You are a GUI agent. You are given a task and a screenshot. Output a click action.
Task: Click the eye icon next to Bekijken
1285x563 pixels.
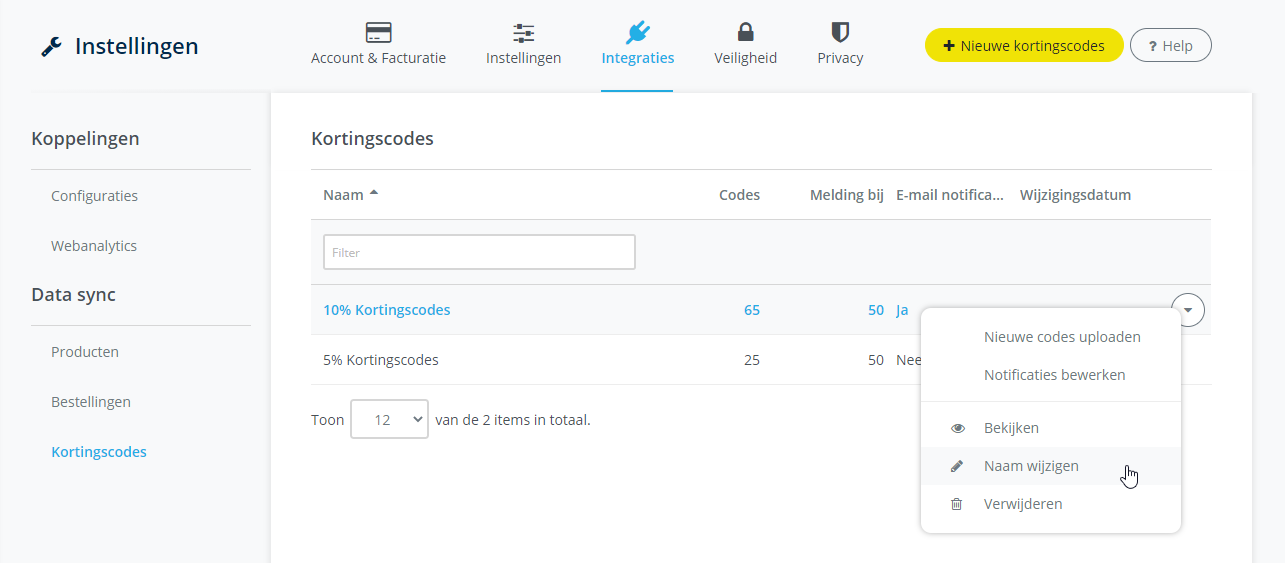(957, 428)
